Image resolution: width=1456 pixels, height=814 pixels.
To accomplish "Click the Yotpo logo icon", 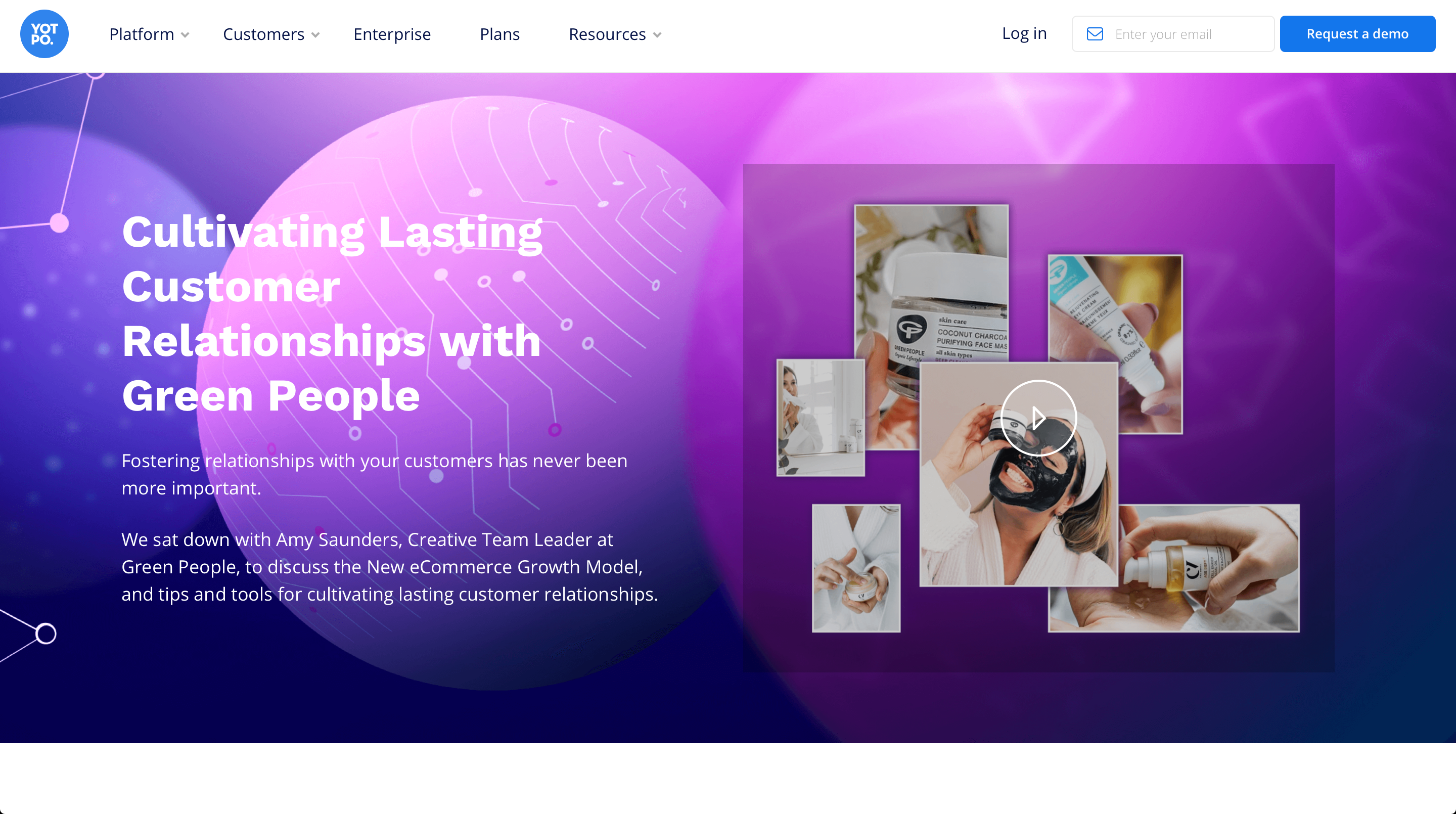I will (44, 34).
